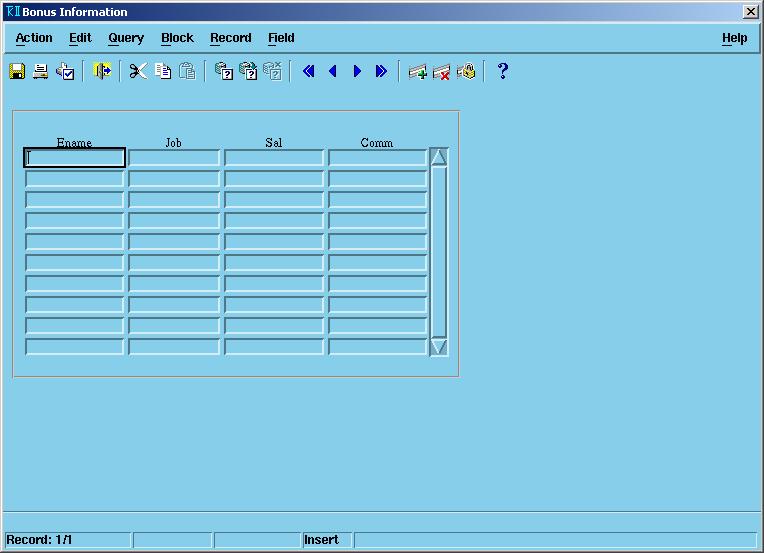The image size is (764, 553).
Task: Click the Copy toolbar icon
Action: click(x=163, y=71)
